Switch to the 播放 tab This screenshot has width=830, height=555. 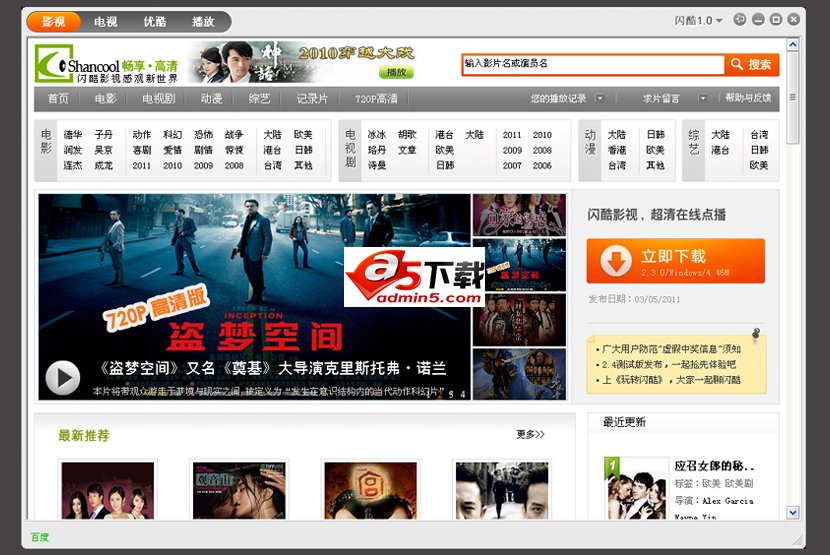[x=203, y=22]
